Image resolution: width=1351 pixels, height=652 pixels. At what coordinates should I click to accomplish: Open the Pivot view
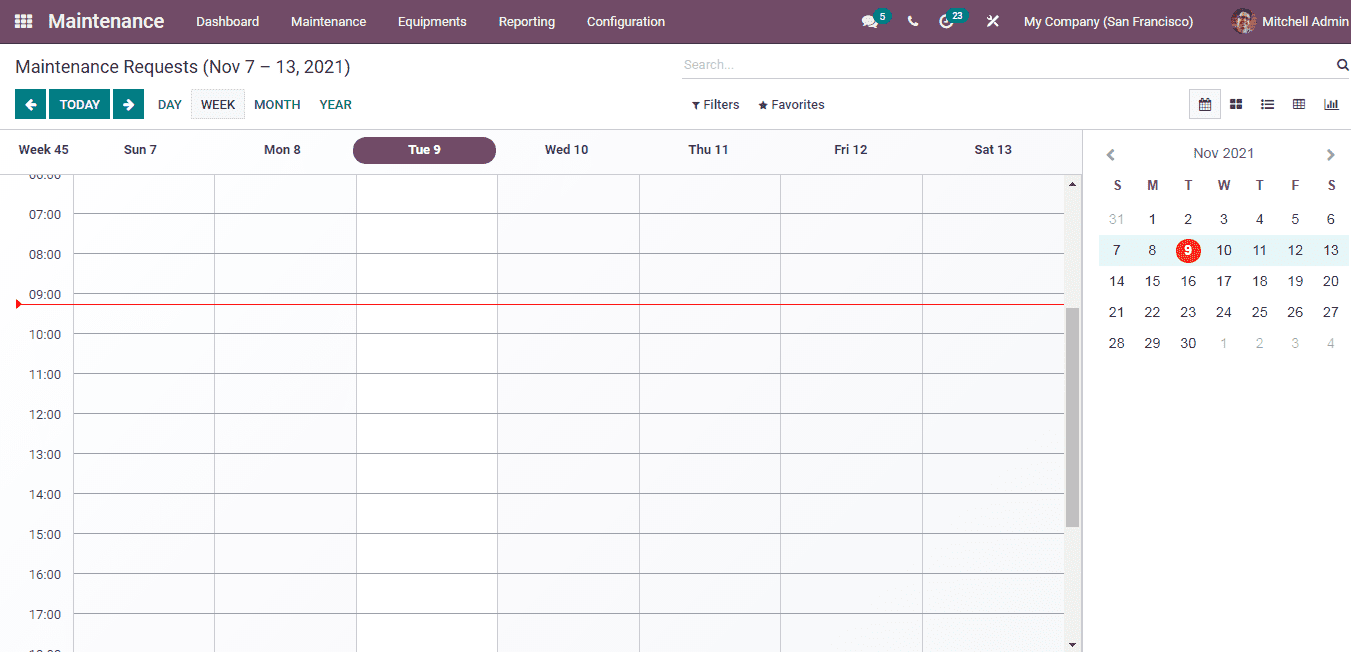pyautogui.click(x=1298, y=103)
